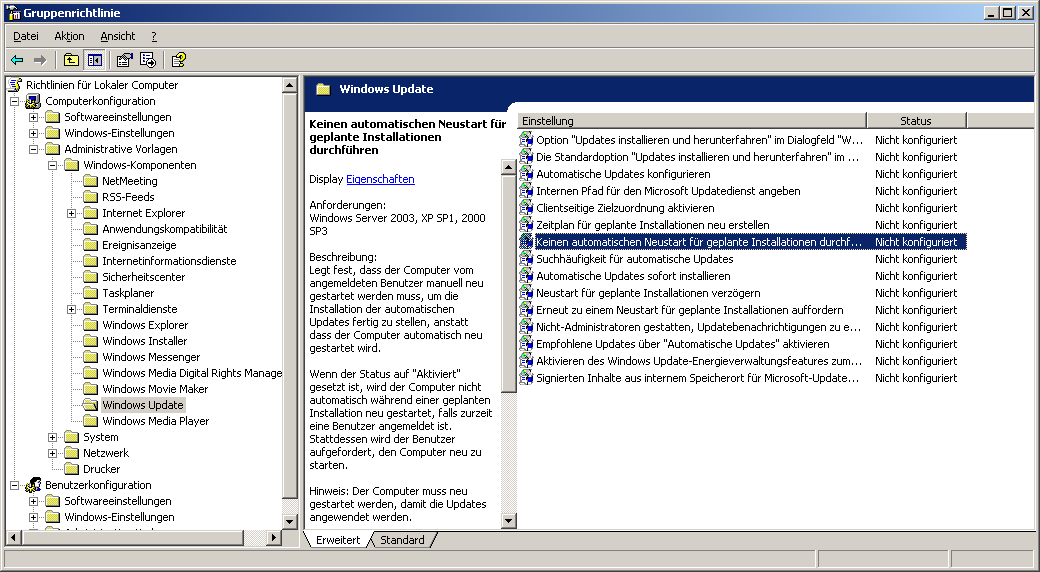The width and height of the screenshot is (1040, 572).
Task: Select Ereignisanzeige in the tree
Action: [x=139, y=245]
